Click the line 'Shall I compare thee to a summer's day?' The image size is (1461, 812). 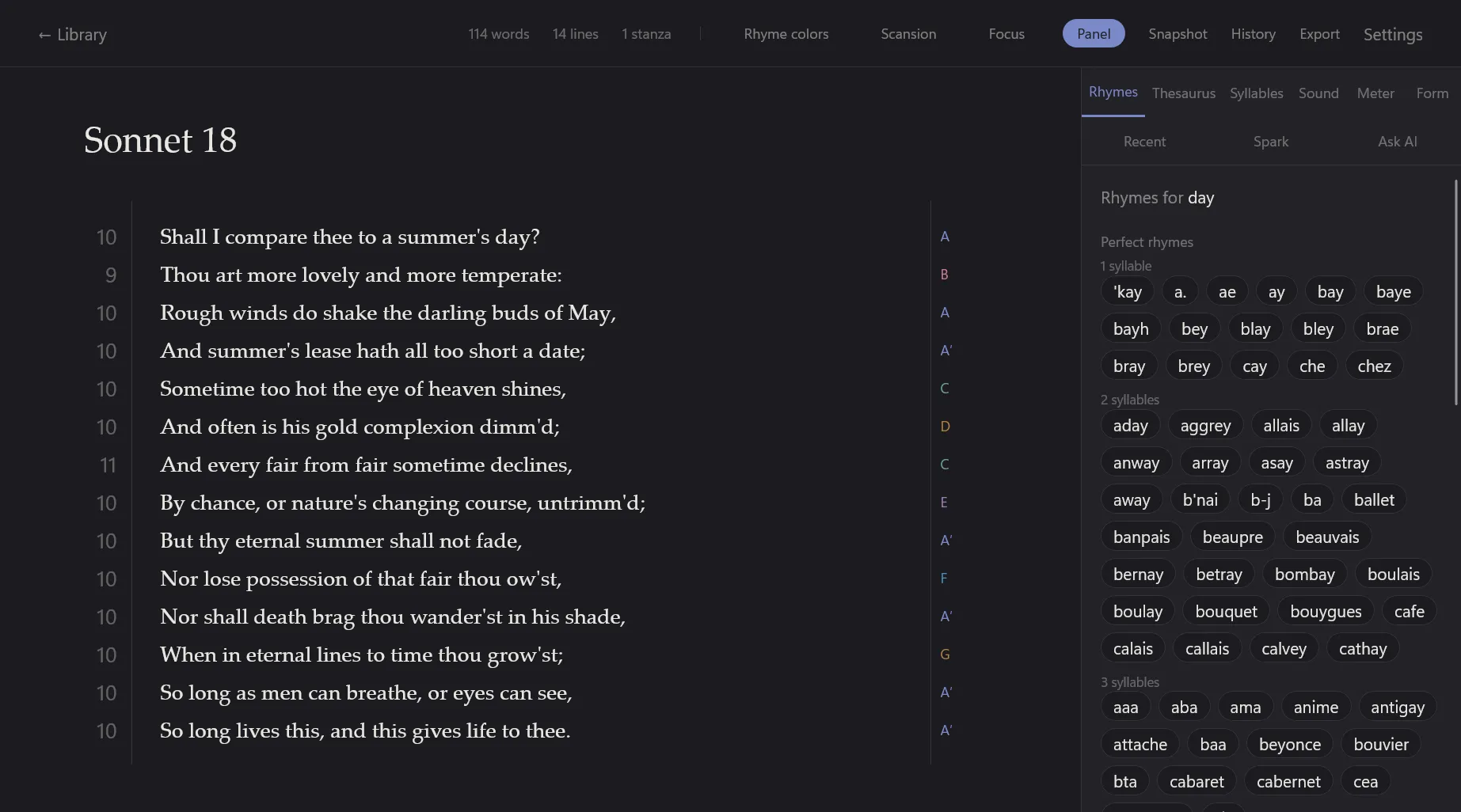tap(349, 237)
